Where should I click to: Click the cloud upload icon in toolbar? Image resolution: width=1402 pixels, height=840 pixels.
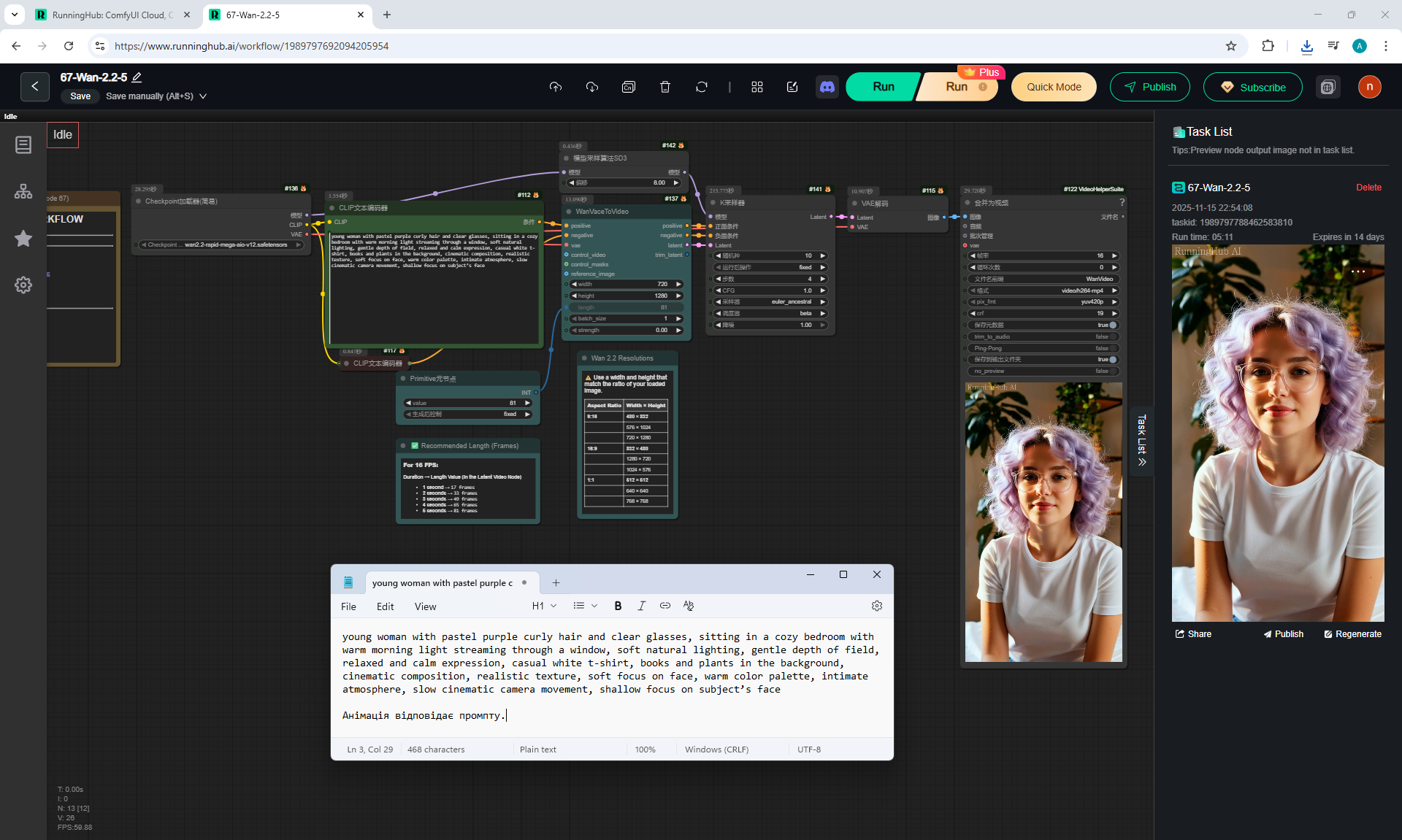coord(556,87)
